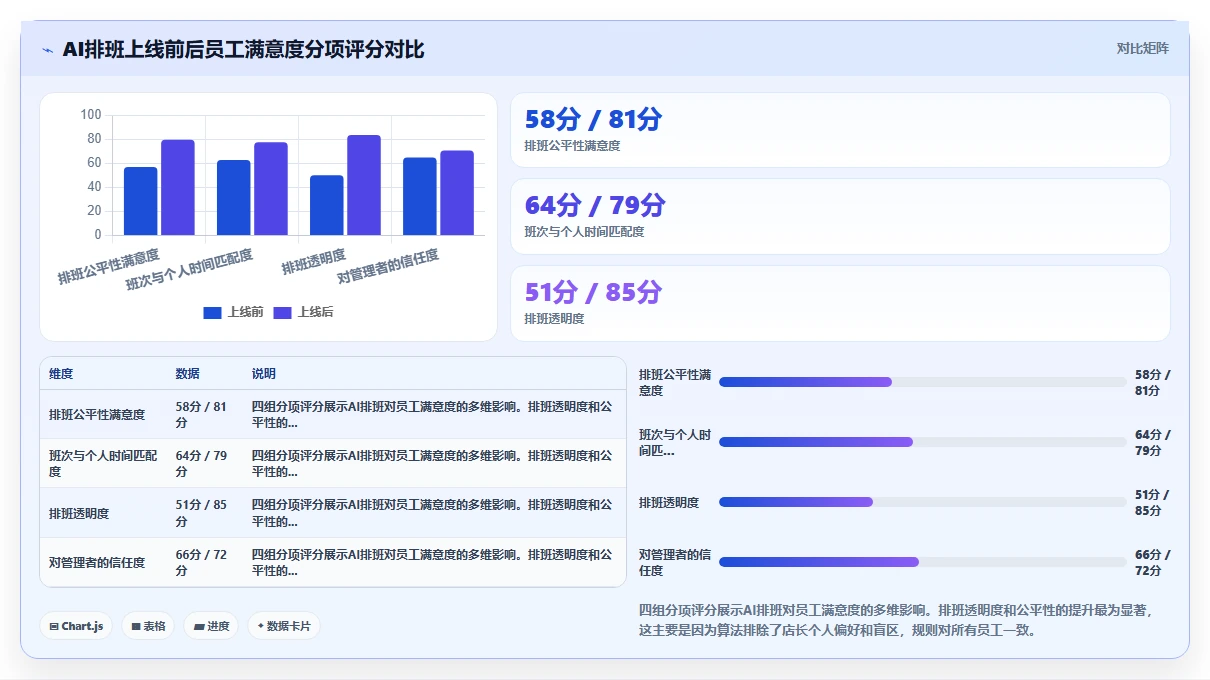1210x680 pixels.
Task: Click the 表格 tag chip
Action: (x=148, y=626)
